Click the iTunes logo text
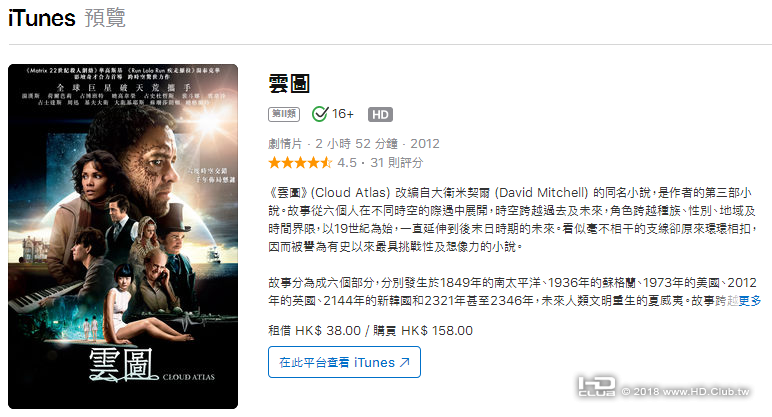This screenshot has width=772, height=417. 42,18
